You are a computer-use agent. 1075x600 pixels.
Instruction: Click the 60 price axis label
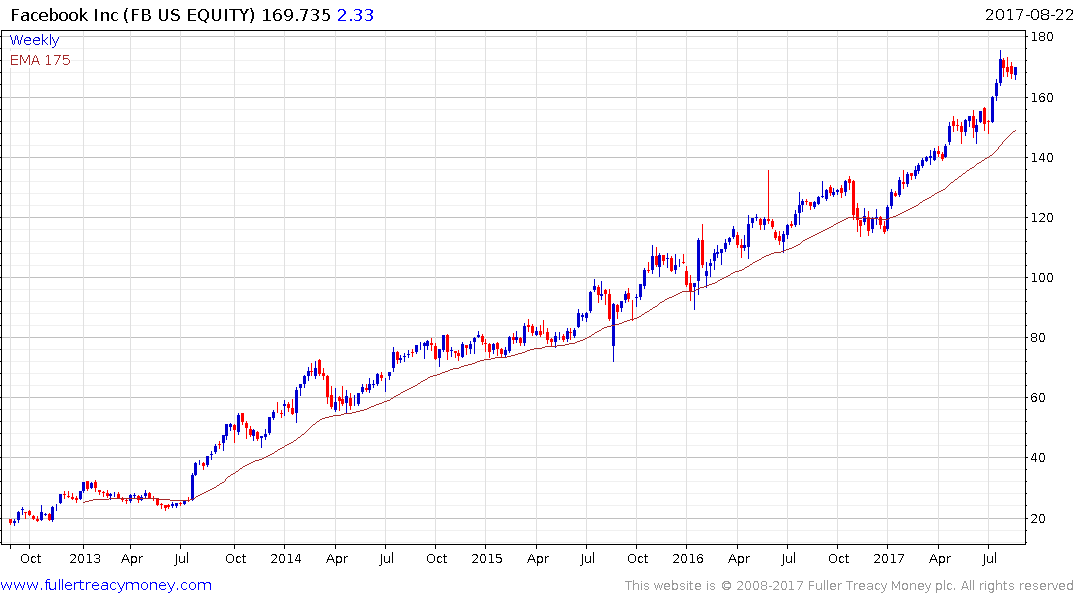coord(1038,398)
